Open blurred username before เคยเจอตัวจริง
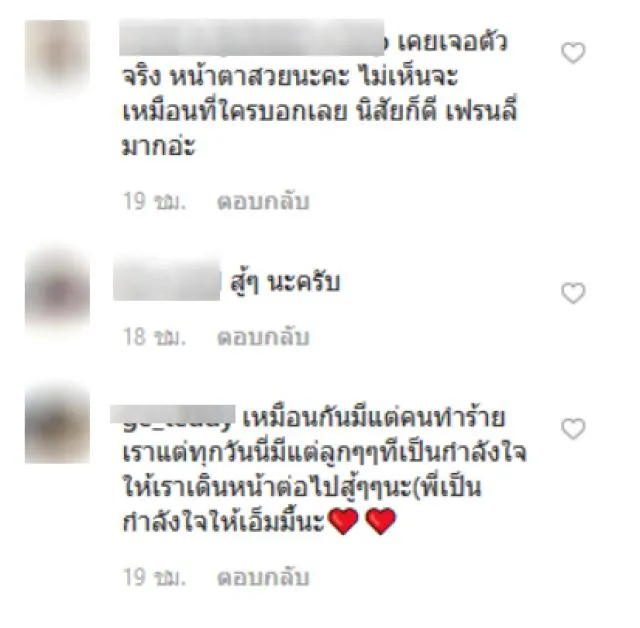 pyautogui.click(x=252, y=38)
